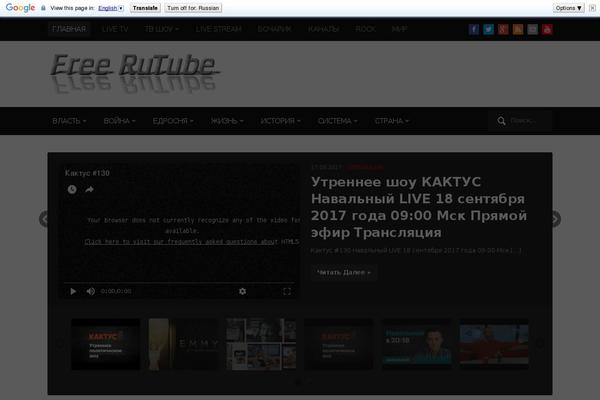The height and width of the screenshot is (400, 600).
Task: Expand the СТРАНА menu
Action: click(x=392, y=121)
